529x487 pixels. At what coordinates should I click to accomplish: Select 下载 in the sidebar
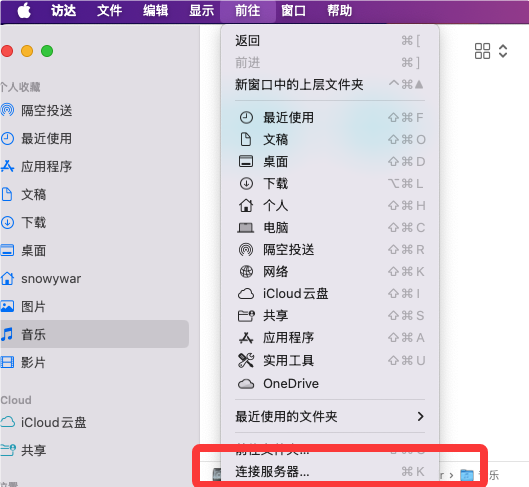pyautogui.click(x=94, y=223)
